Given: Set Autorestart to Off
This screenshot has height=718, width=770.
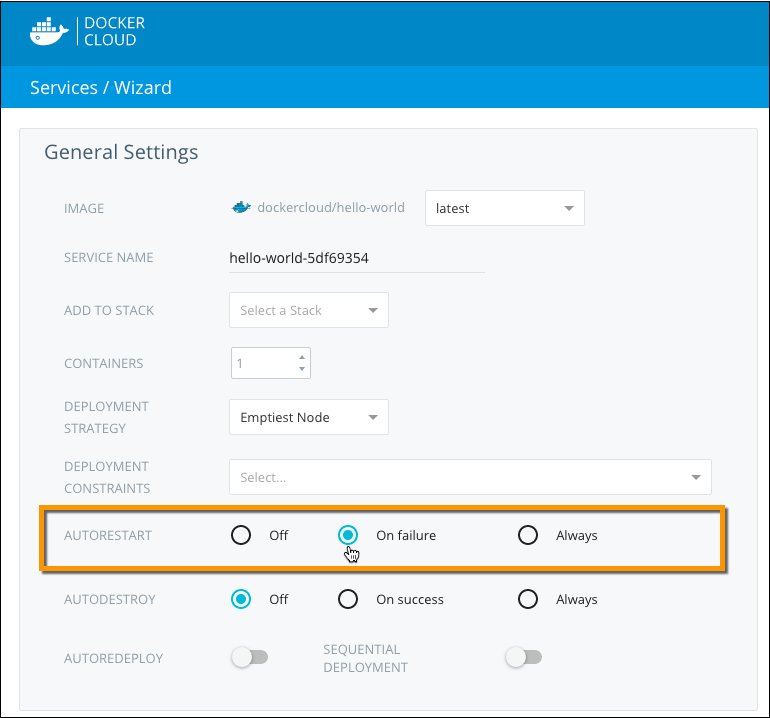Looking at the screenshot, I should [241, 535].
